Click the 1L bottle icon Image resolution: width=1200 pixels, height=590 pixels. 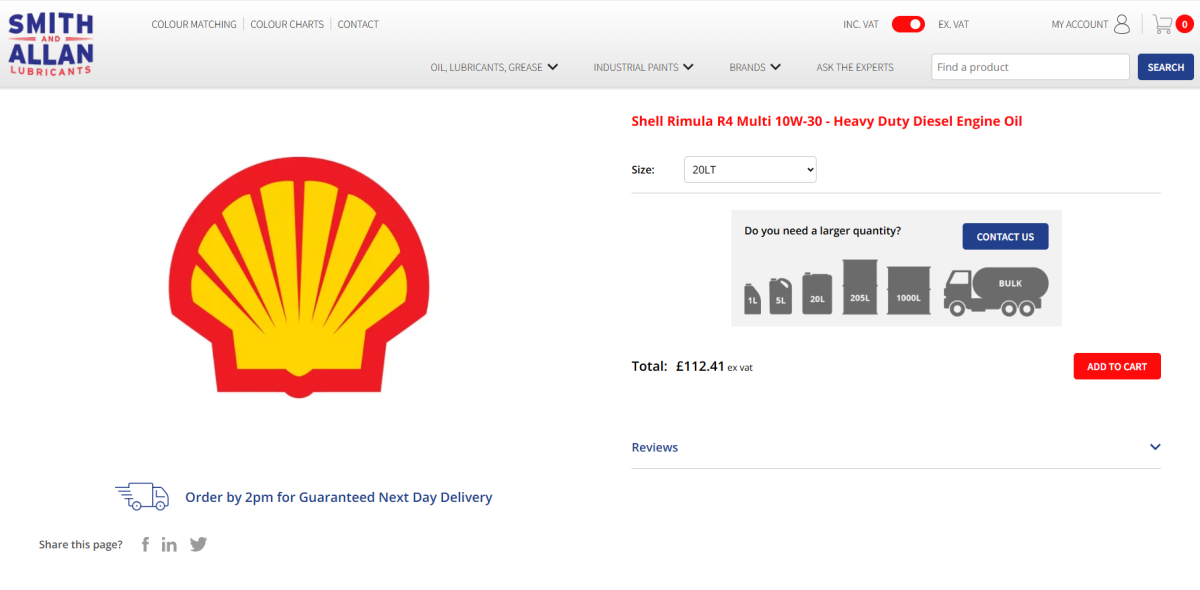click(752, 298)
